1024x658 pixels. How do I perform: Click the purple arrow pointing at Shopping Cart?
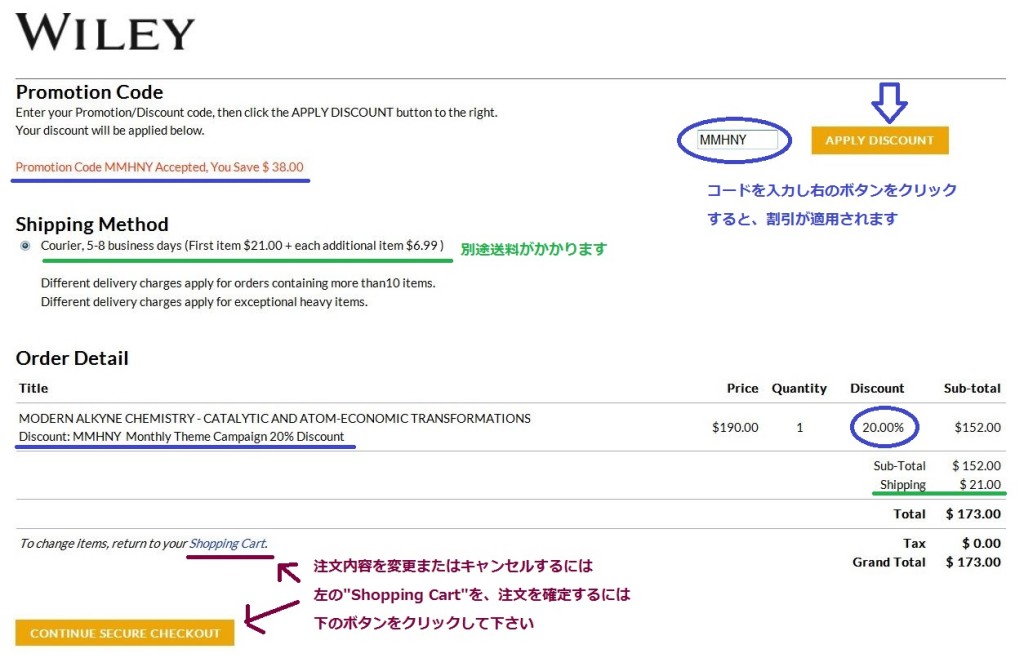click(x=288, y=571)
